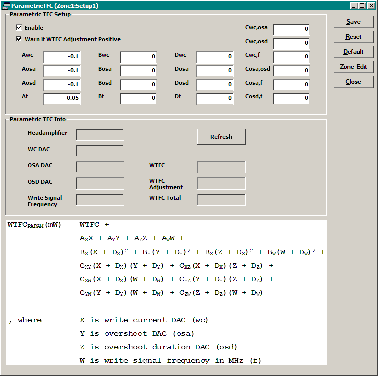Click the Dwc input field
Screen dimensions: 378x376
215,57
